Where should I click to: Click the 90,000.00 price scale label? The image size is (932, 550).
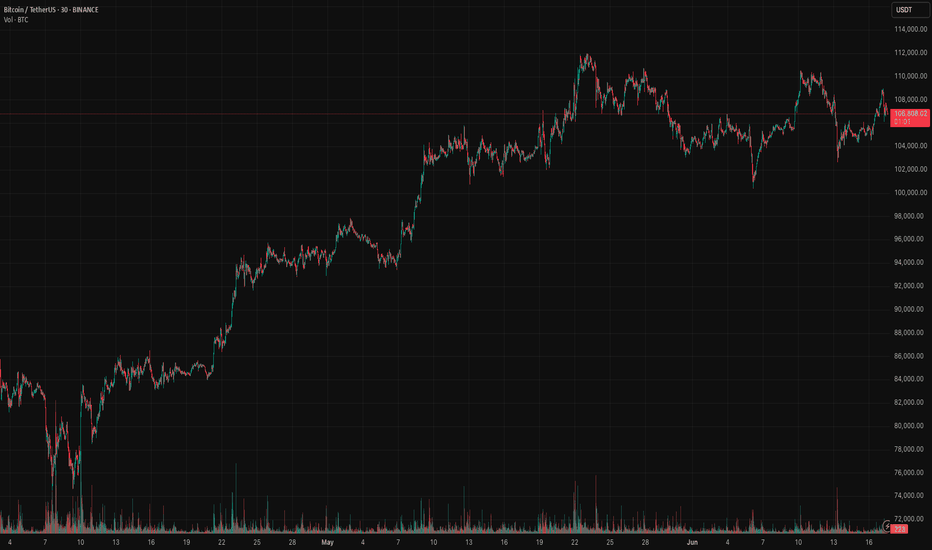click(x=910, y=309)
